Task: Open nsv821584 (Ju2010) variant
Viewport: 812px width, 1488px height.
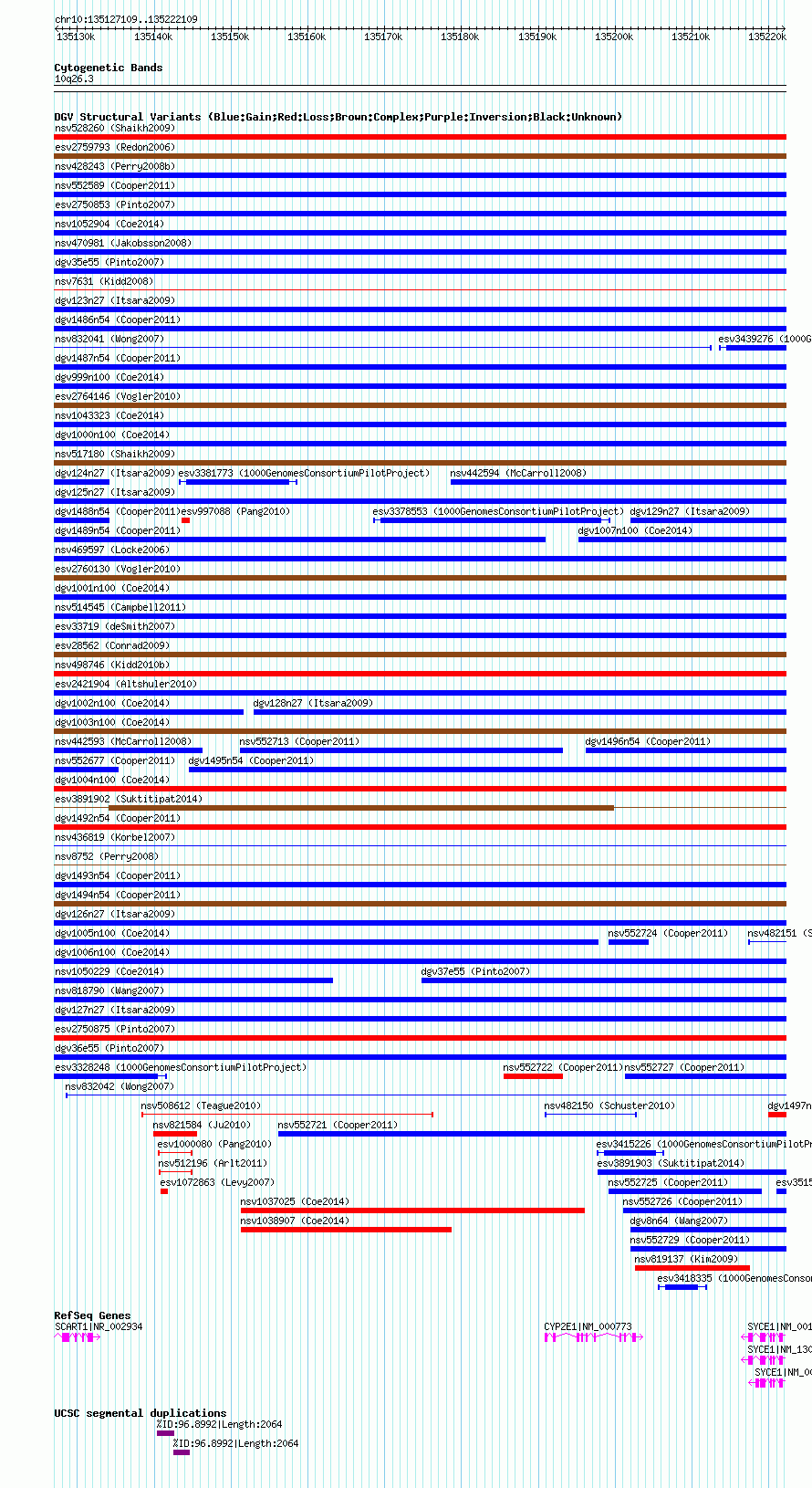Action: pos(202,1125)
